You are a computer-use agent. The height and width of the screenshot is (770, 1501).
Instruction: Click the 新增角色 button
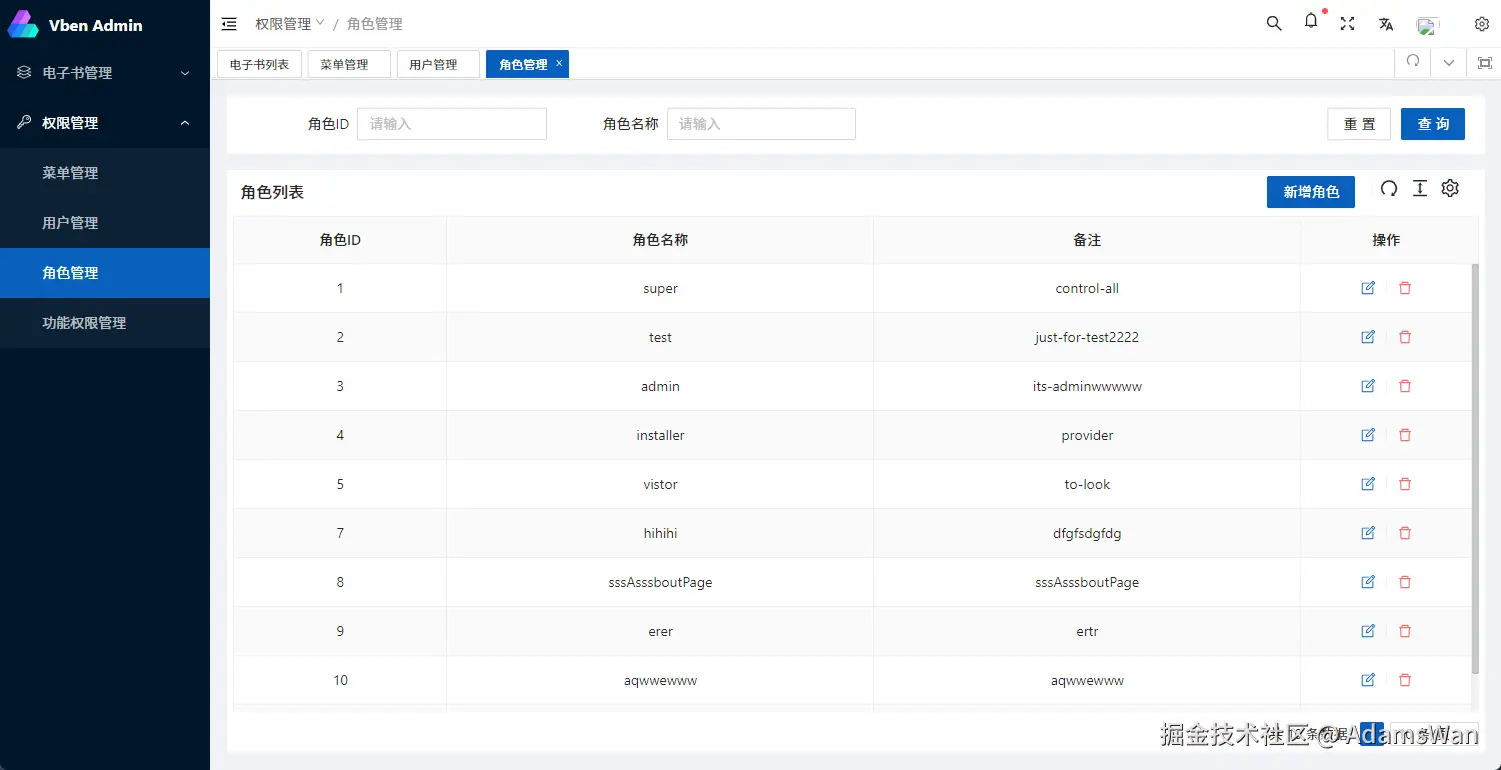point(1311,192)
